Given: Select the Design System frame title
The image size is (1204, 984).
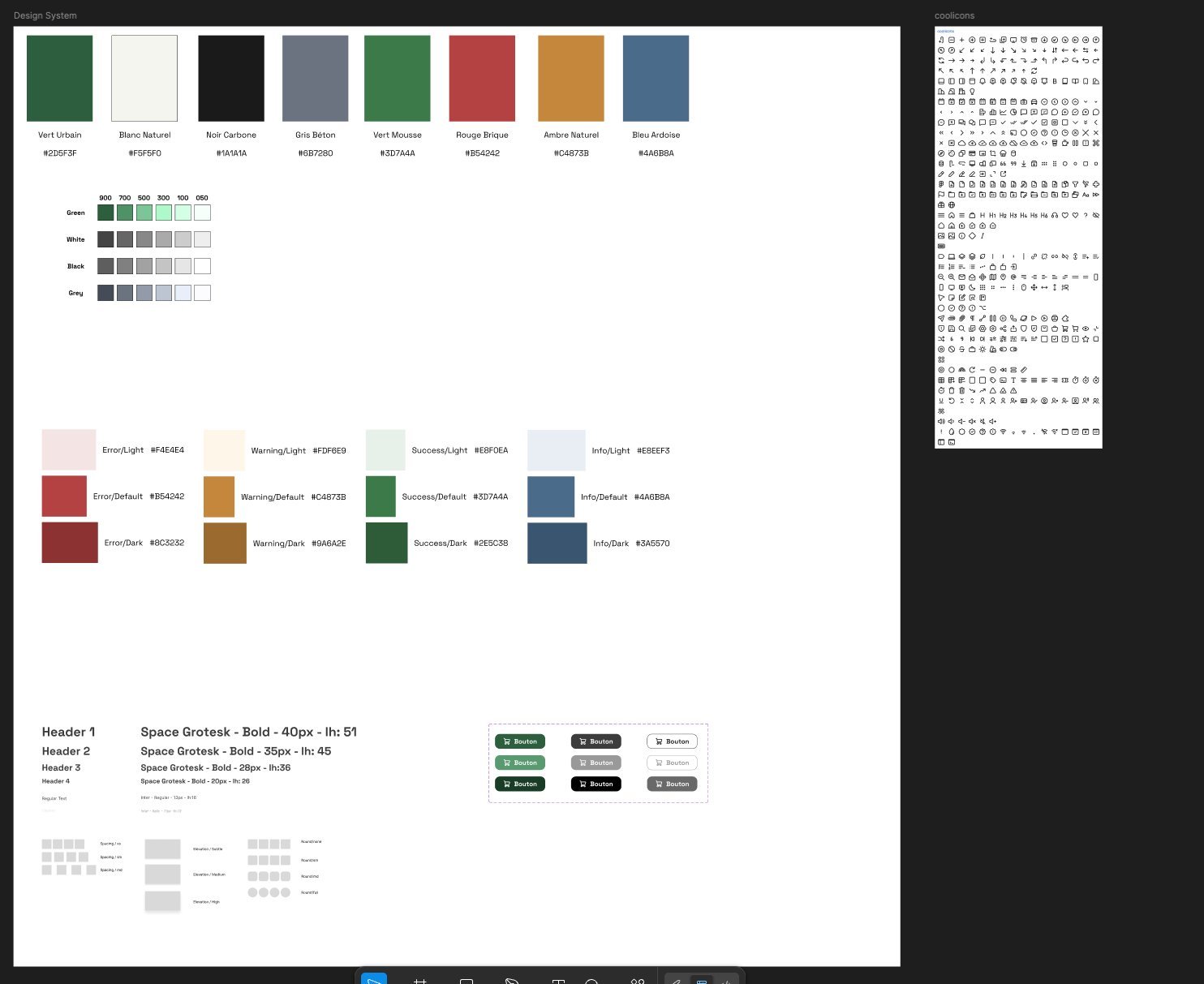Looking at the screenshot, I should coord(45,15).
